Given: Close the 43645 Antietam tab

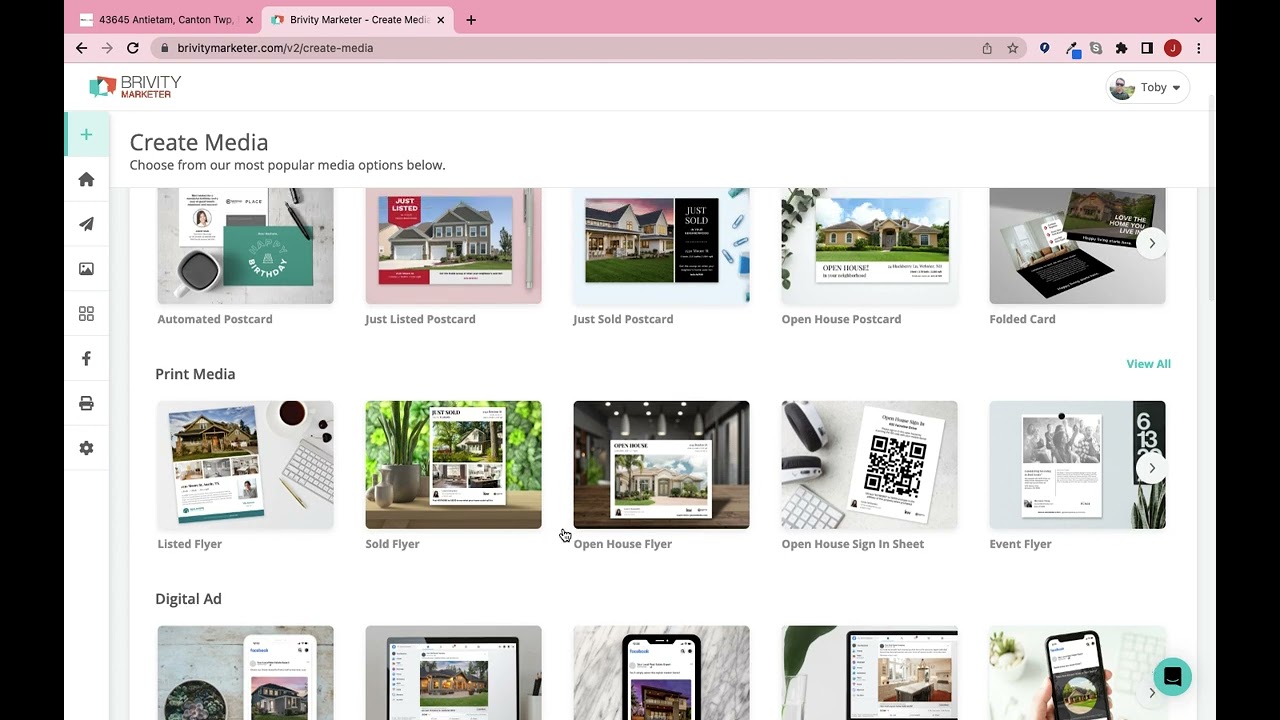Looking at the screenshot, I should pyautogui.click(x=249, y=20).
